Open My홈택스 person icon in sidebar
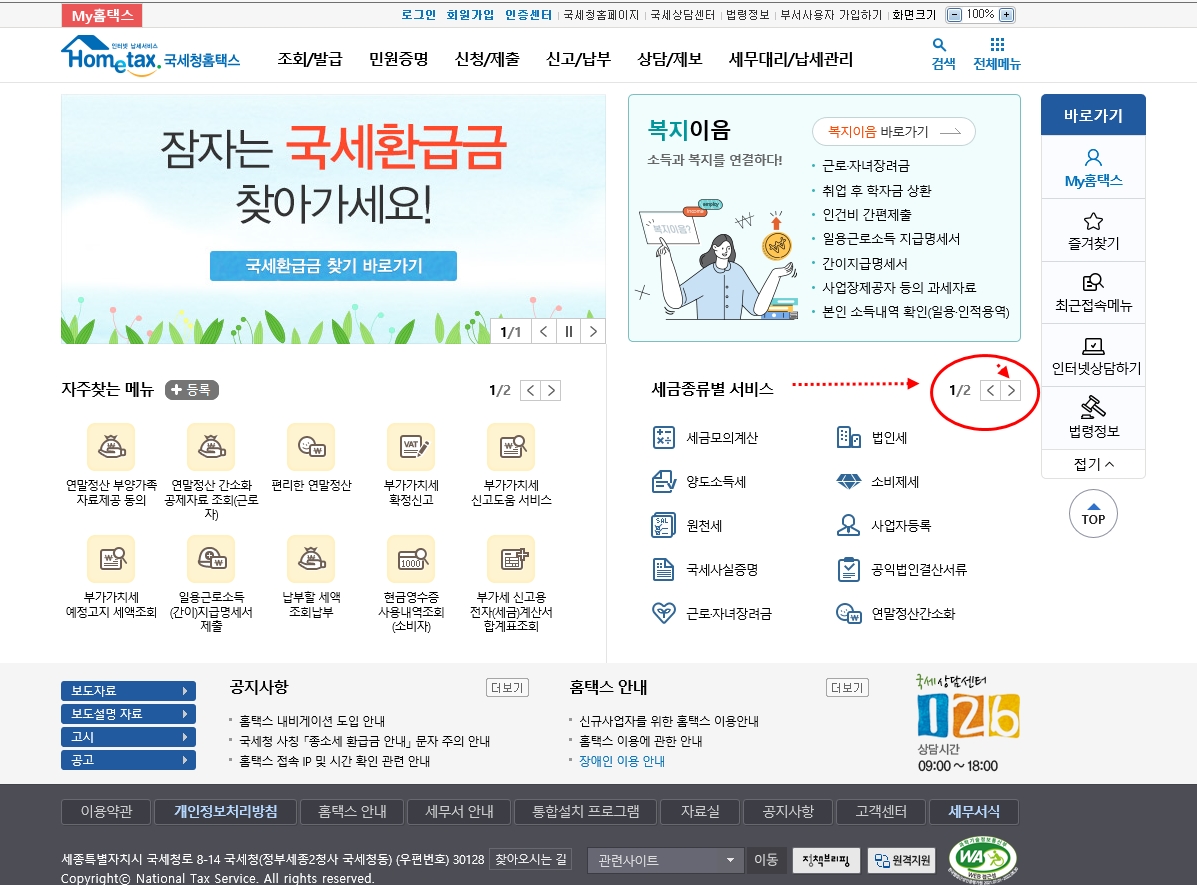 pos(1093,158)
